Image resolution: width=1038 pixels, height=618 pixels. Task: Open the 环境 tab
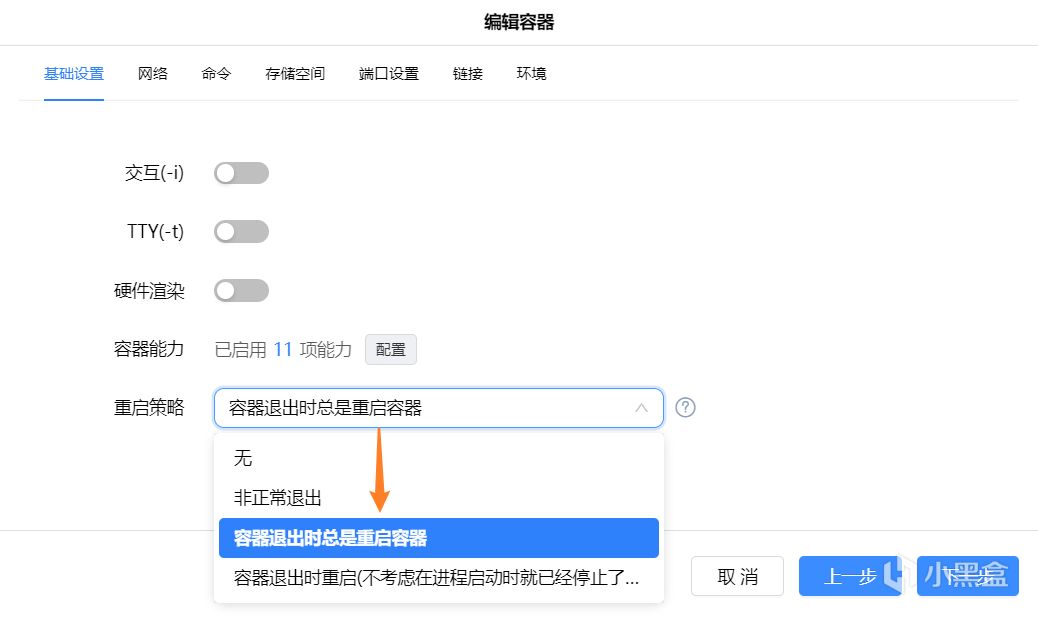[531, 74]
